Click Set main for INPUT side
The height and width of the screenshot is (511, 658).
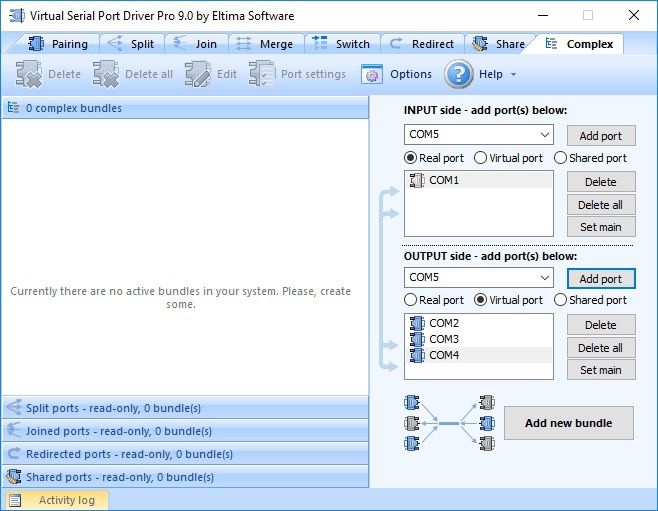[601, 227]
